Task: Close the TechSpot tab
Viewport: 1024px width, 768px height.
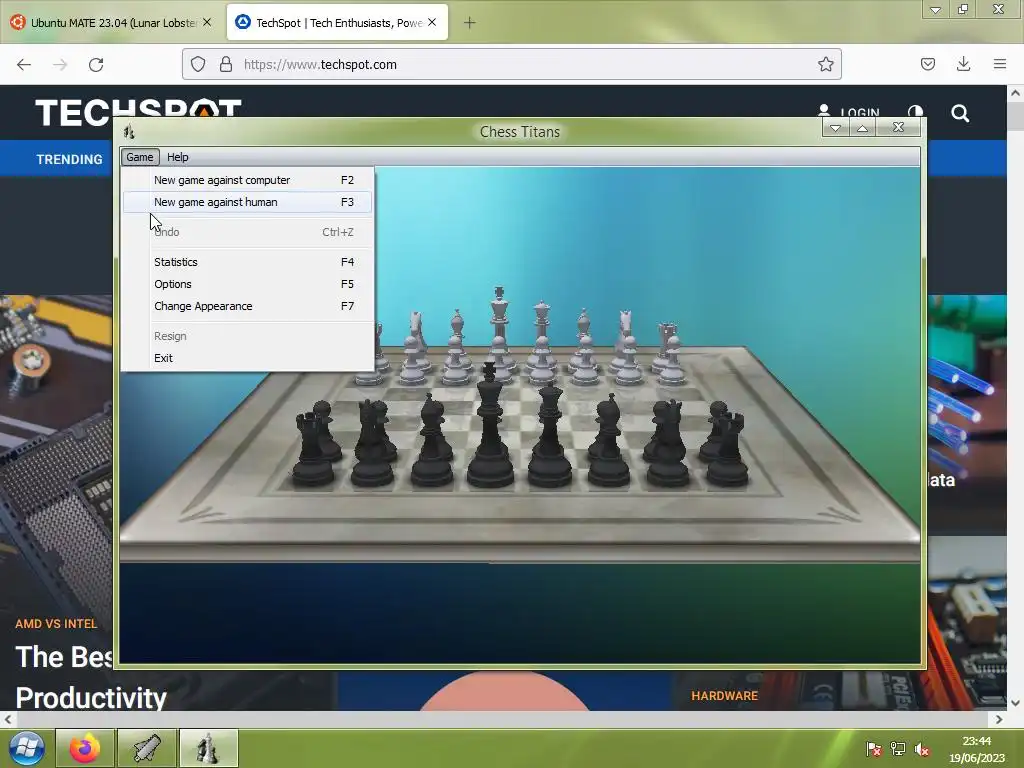Action: 432,22
